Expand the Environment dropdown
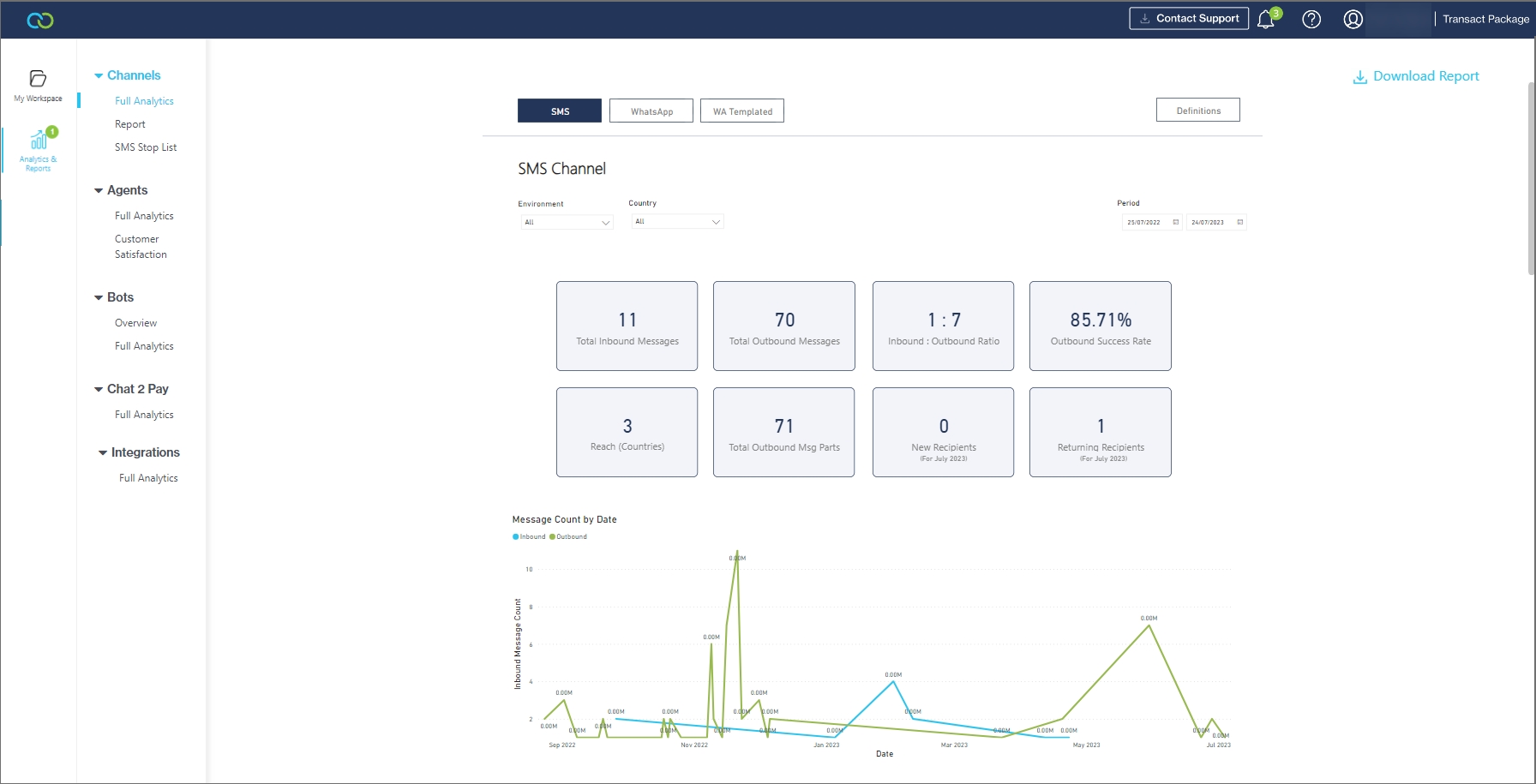Screen dimensions: 1536x784 pos(567,223)
